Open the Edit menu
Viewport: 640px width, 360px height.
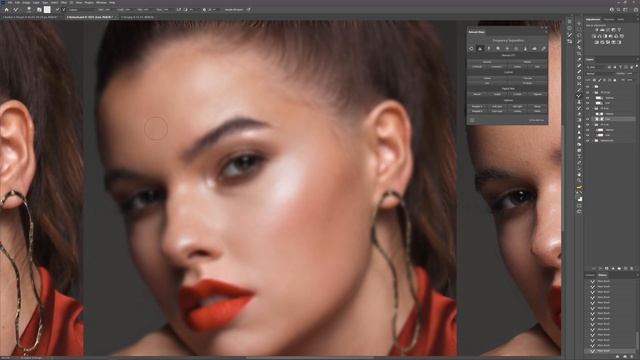tap(17, 2)
